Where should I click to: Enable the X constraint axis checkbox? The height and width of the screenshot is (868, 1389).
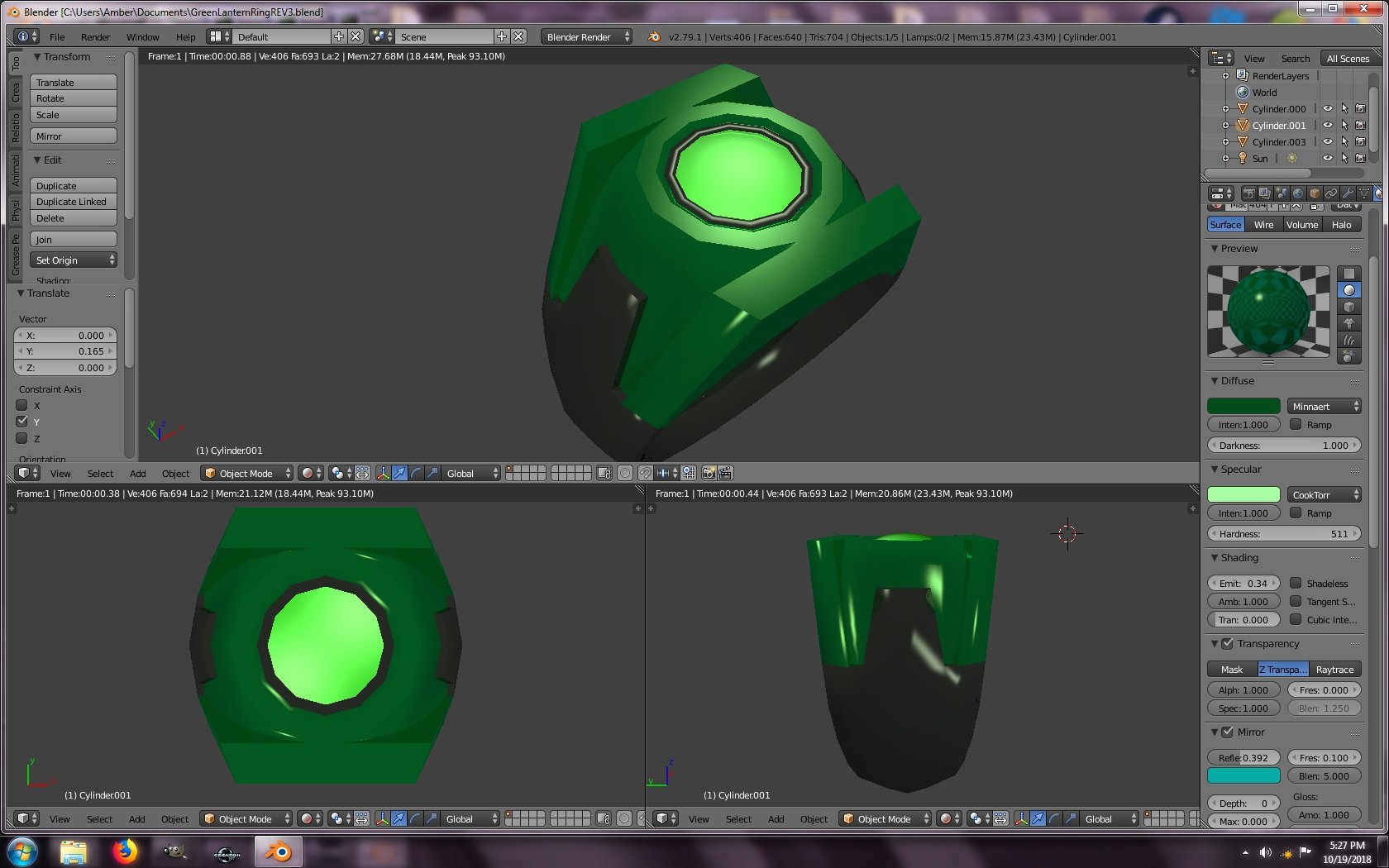click(x=22, y=405)
